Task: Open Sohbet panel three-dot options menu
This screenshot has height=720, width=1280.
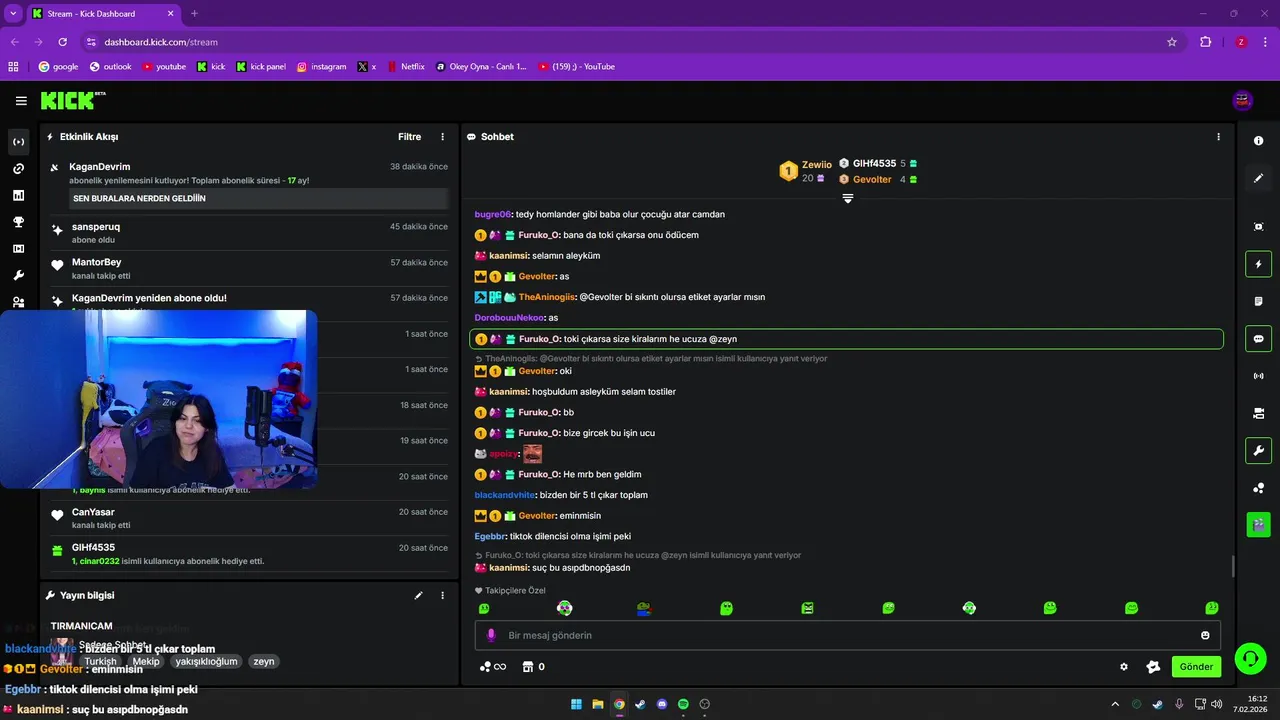Action: click(x=1218, y=137)
